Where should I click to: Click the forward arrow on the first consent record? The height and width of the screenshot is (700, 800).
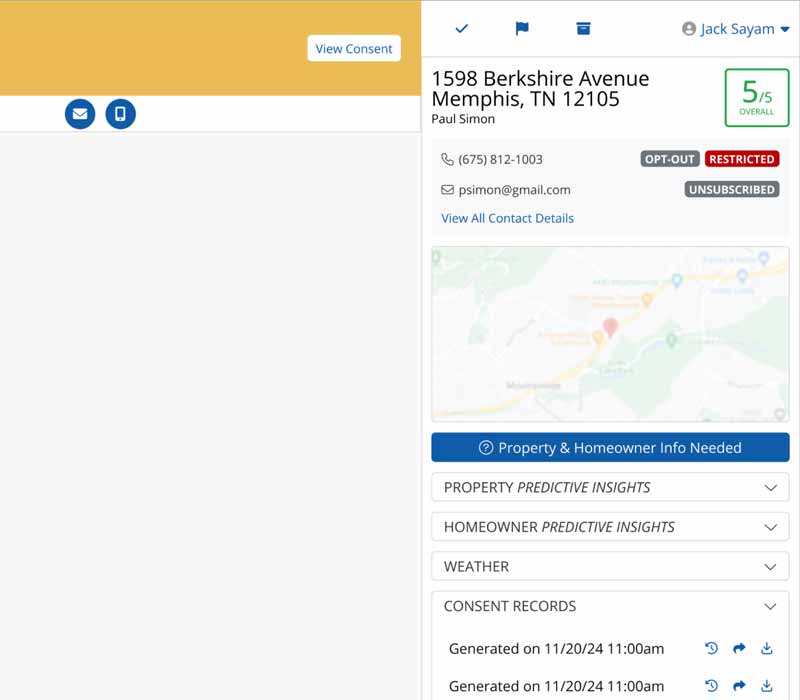tap(739, 648)
